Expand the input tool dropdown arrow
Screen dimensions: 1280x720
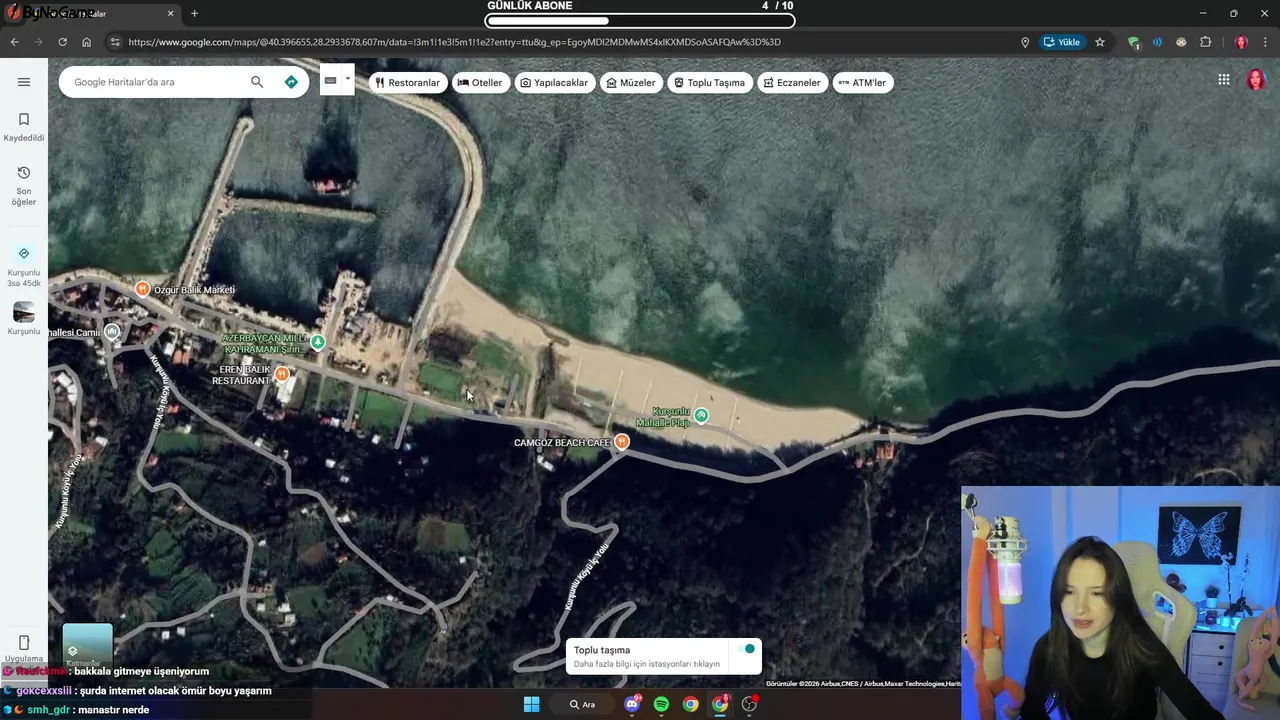coord(348,79)
